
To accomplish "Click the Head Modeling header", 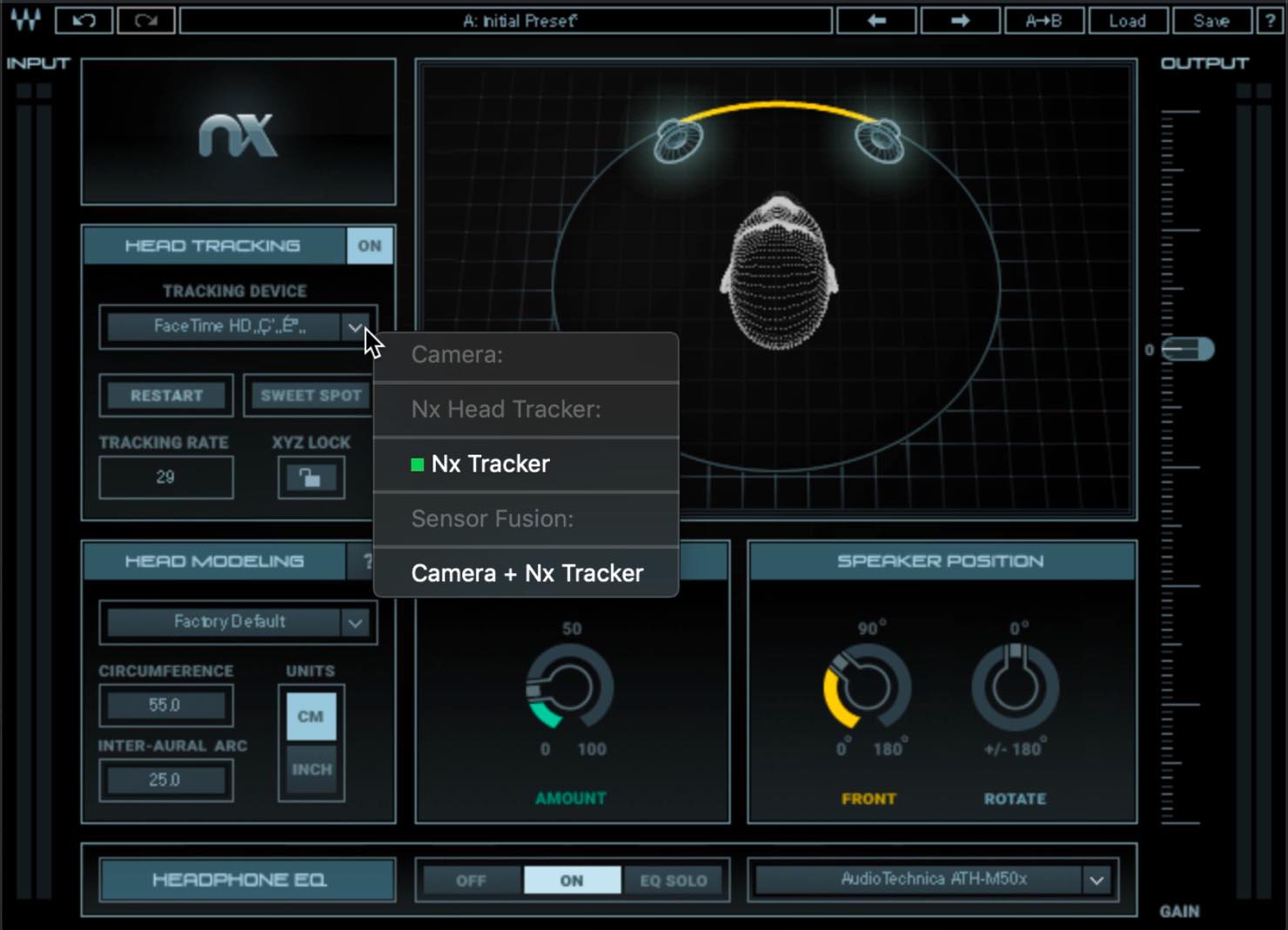I will tap(214, 561).
